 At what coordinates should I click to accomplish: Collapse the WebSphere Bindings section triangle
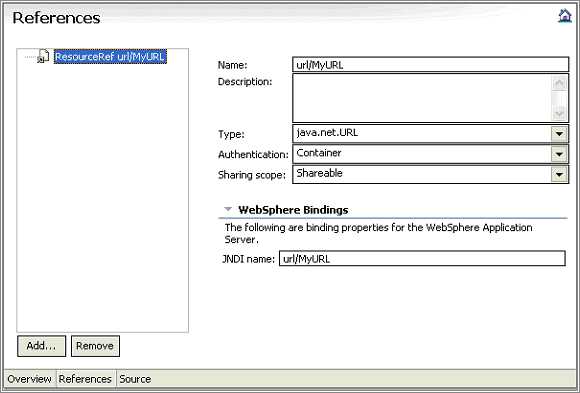[228, 209]
